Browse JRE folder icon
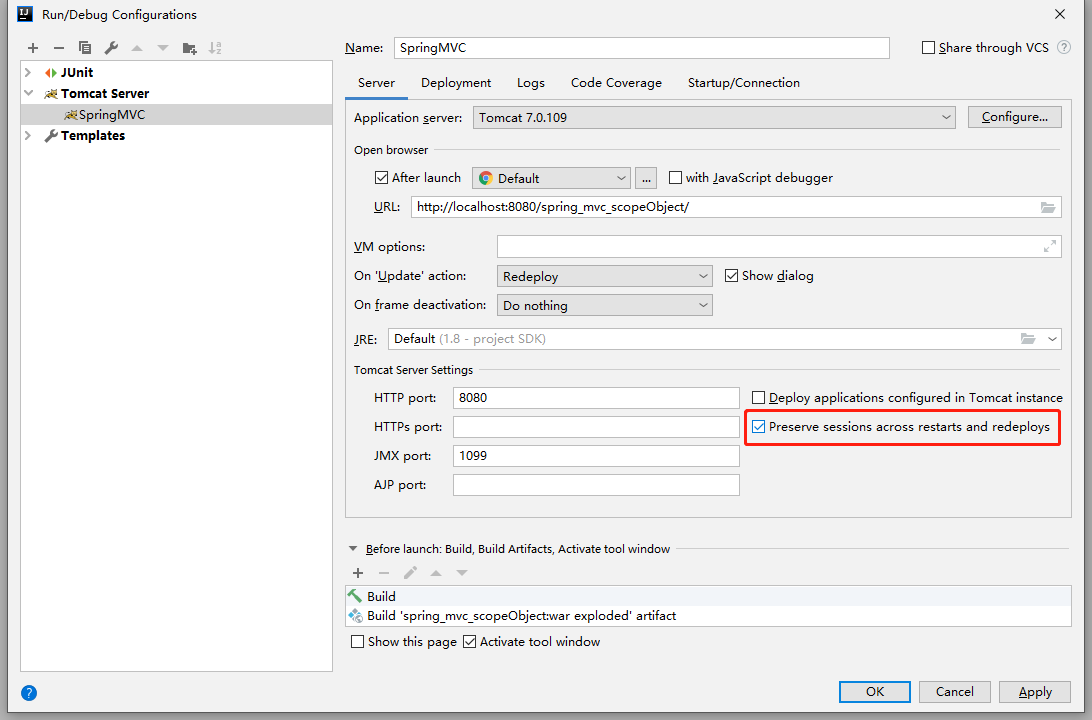This screenshot has height=720, width=1092. (1028, 339)
